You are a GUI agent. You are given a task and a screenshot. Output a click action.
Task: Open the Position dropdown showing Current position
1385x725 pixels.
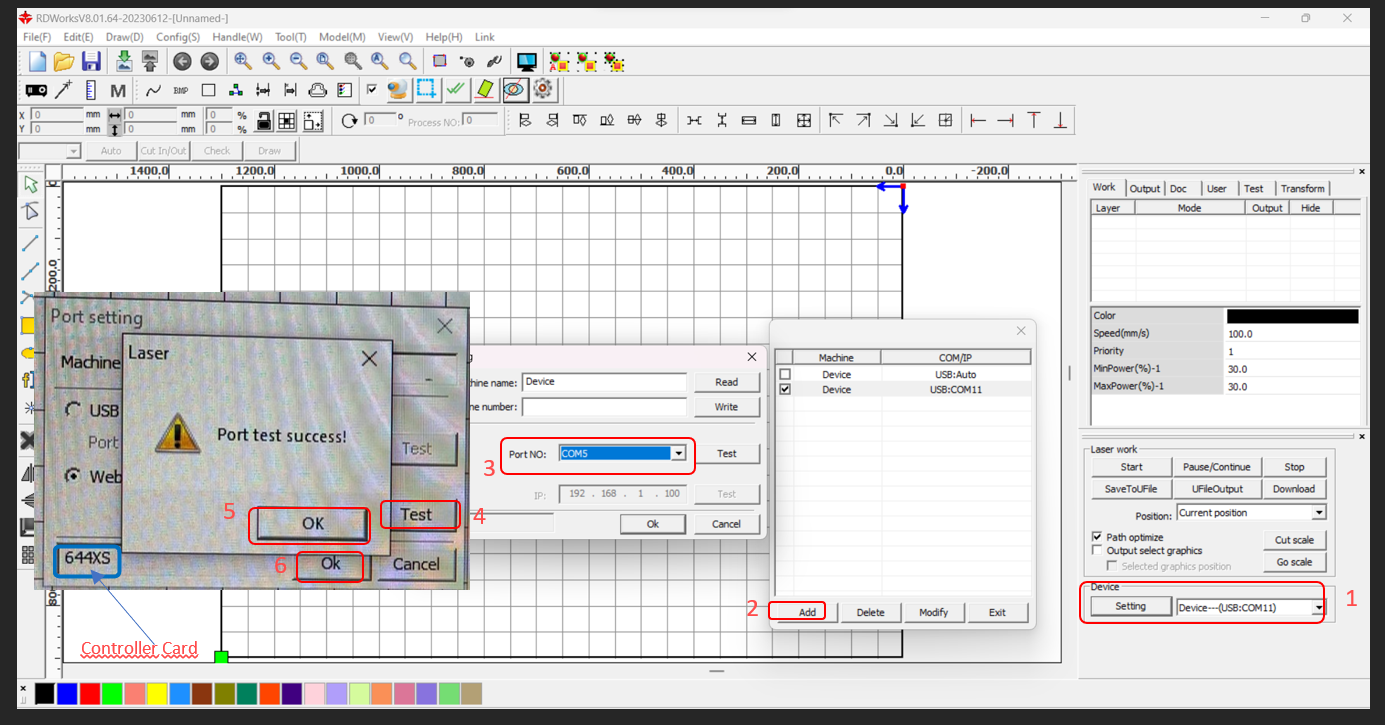tap(1319, 513)
